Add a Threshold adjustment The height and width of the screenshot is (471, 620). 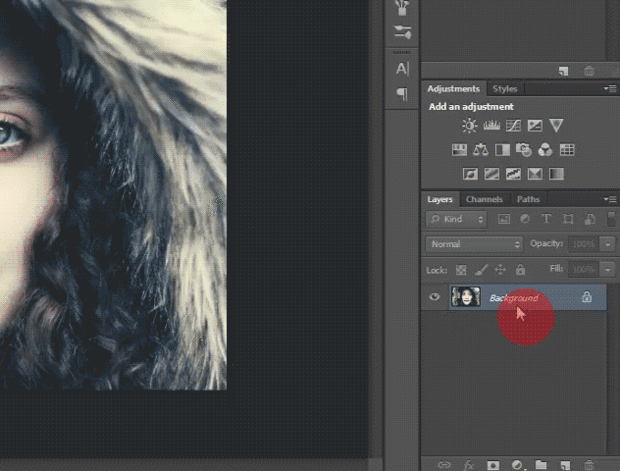coord(513,174)
